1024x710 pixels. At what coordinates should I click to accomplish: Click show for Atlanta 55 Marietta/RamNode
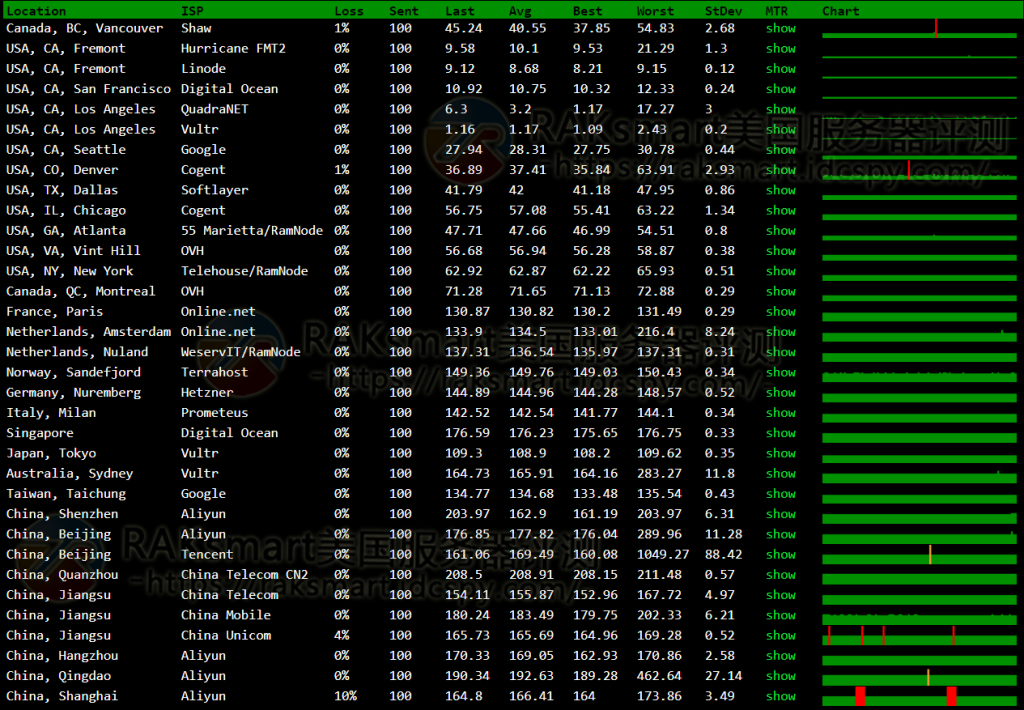click(780, 231)
